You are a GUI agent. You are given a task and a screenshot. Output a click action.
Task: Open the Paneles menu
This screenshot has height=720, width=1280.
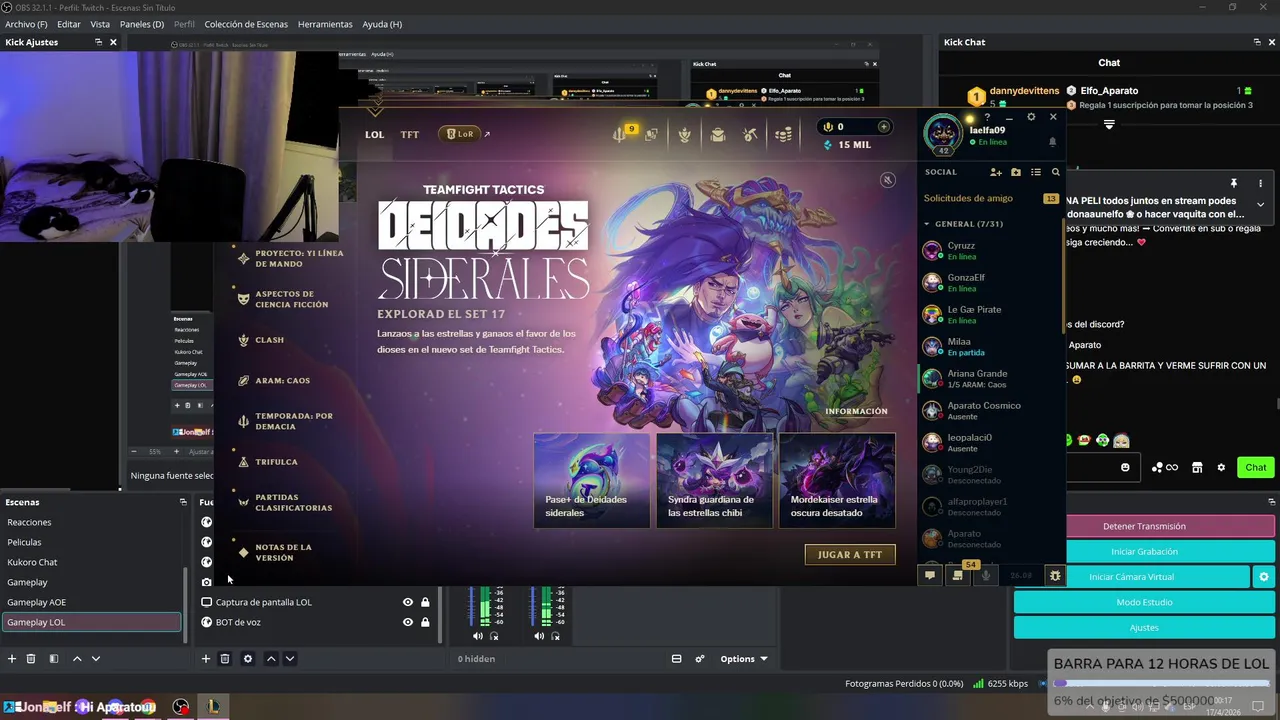click(x=142, y=24)
